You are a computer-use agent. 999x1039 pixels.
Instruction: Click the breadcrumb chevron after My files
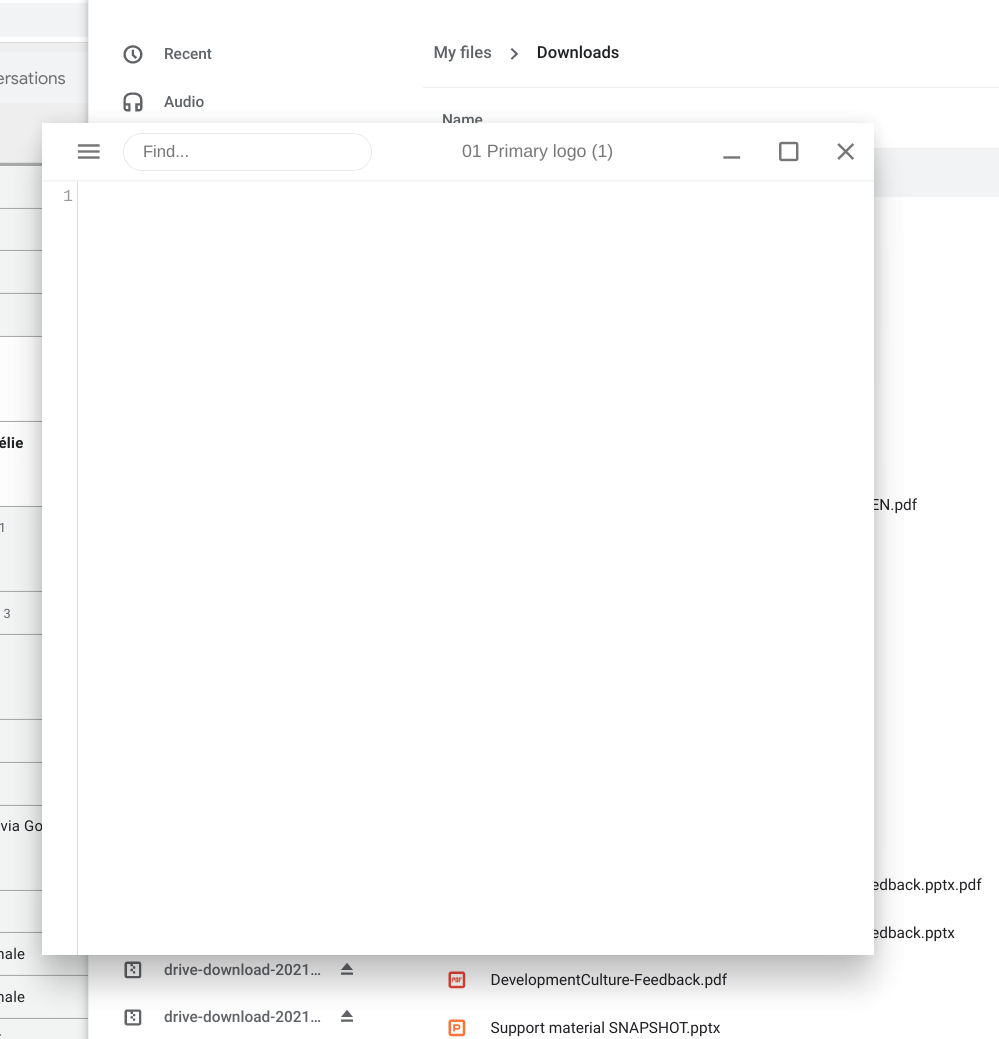[x=514, y=54]
